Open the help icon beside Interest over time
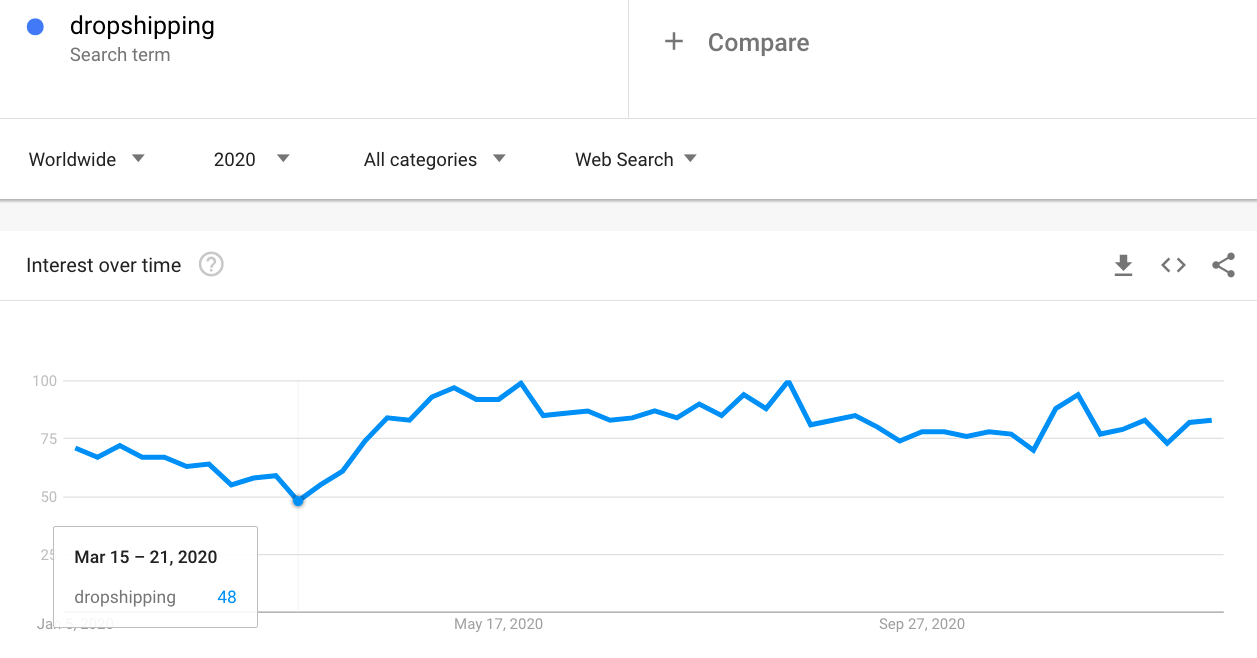This screenshot has width=1257, height=658. point(211,265)
